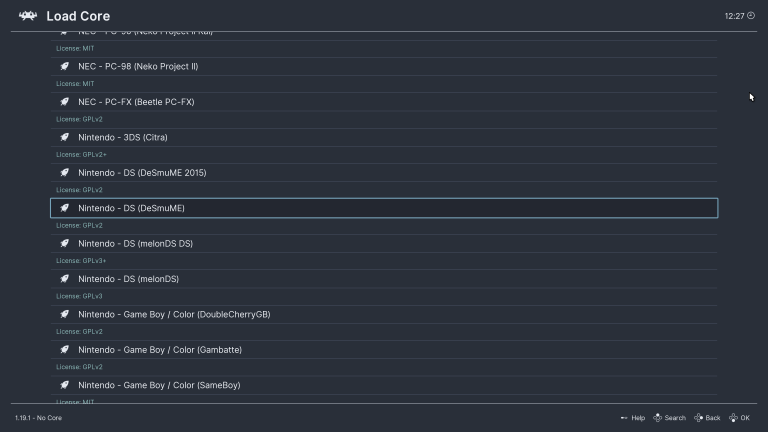The image size is (768, 432).
Task: Select the Nintendo - DS (DeSmuME) core
Action: [131, 208]
